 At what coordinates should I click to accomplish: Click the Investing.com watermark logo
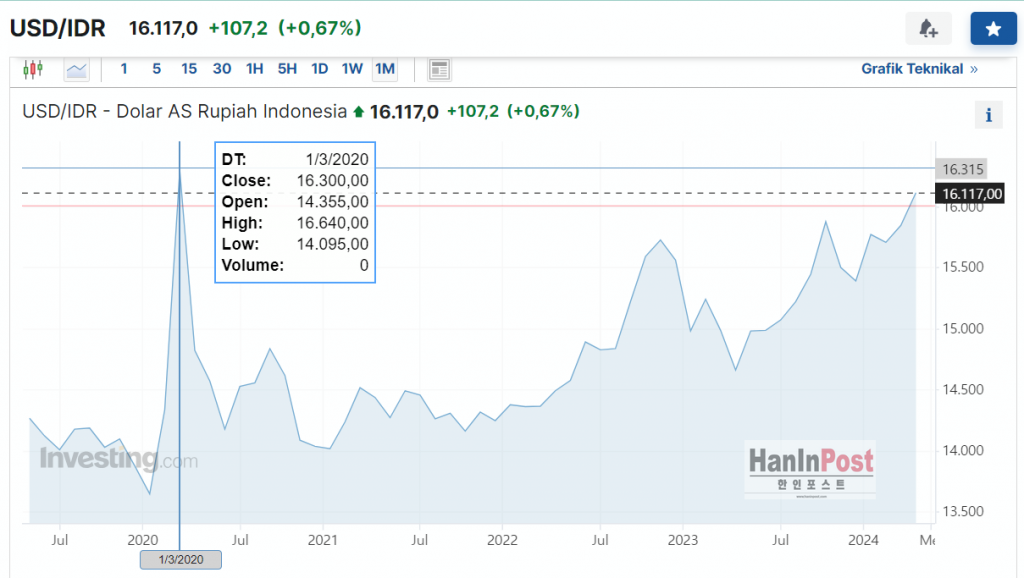[x=118, y=460]
